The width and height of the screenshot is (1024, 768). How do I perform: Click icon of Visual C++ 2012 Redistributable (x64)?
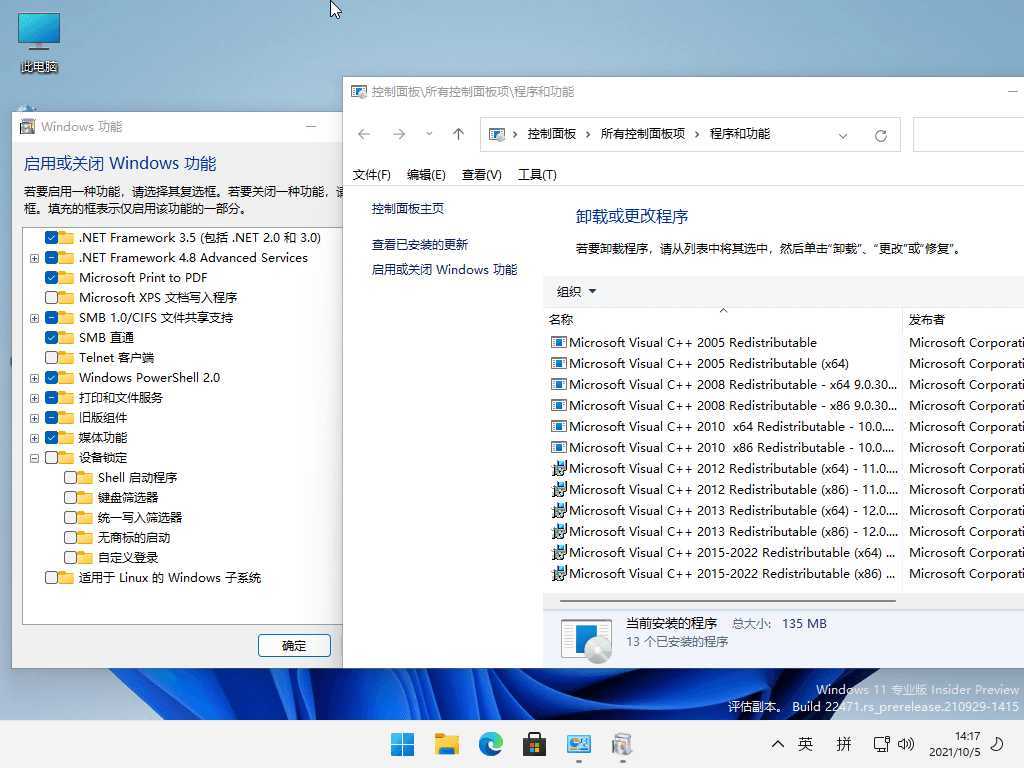tap(558, 468)
